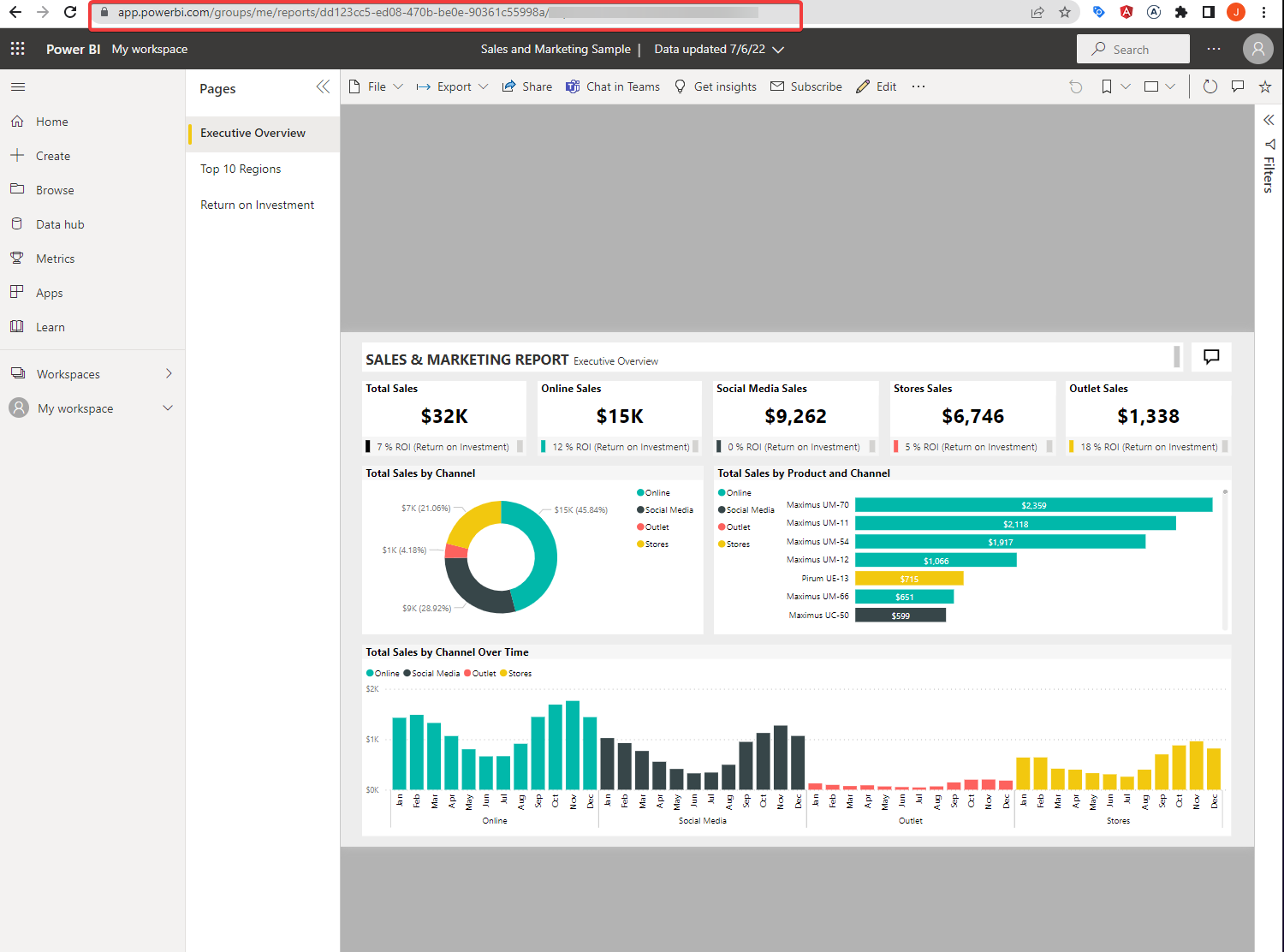Toggle Stores legend in time chart
The image size is (1284, 952).
click(516, 673)
